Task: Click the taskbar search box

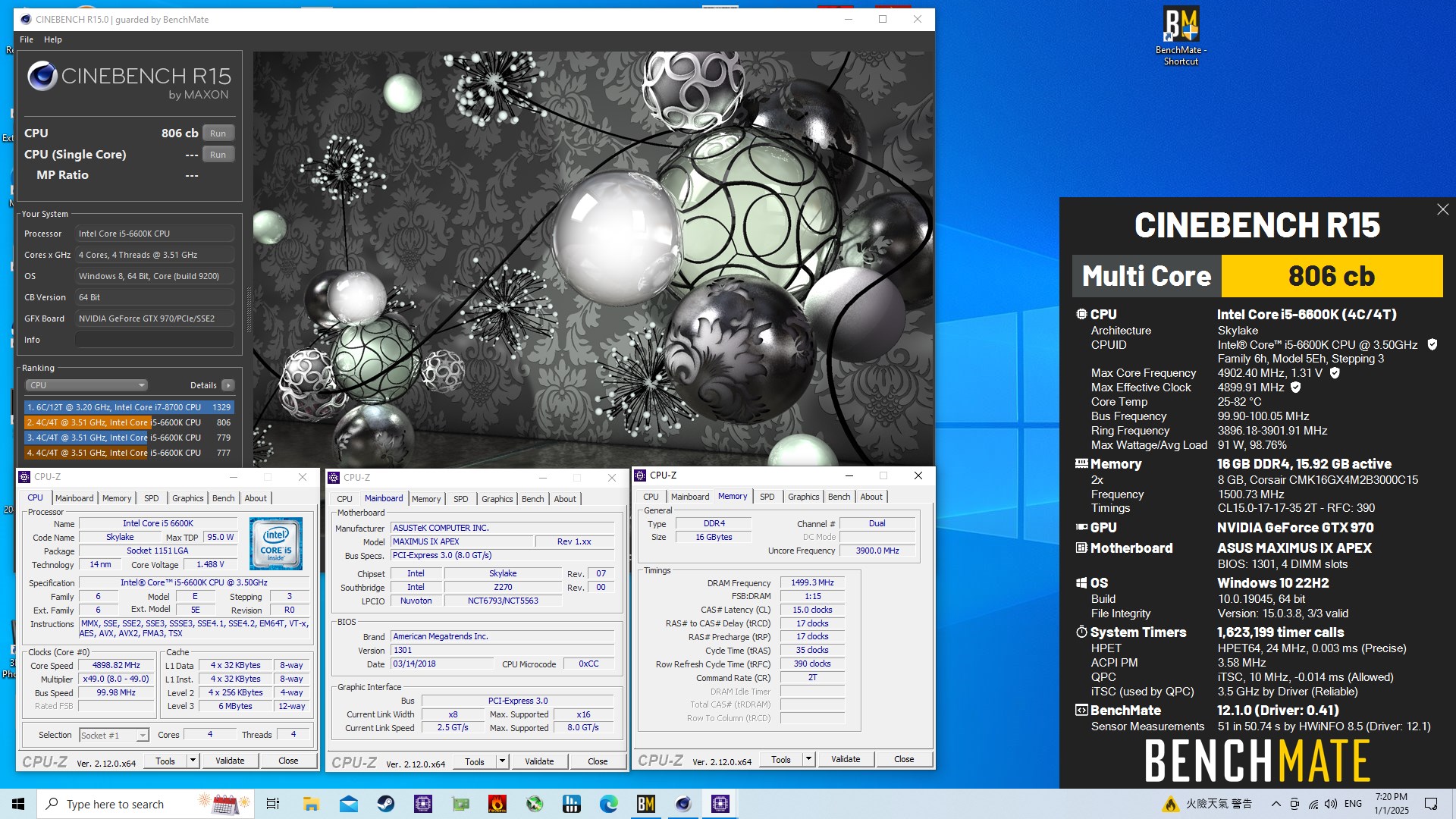Action: point(146,804)
